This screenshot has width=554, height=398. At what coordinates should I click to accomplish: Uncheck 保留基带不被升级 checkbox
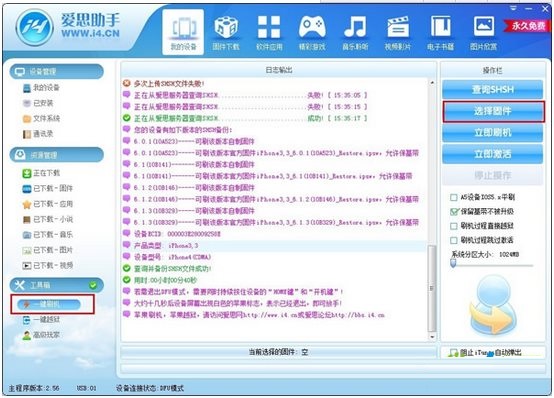tap(454, 212)
